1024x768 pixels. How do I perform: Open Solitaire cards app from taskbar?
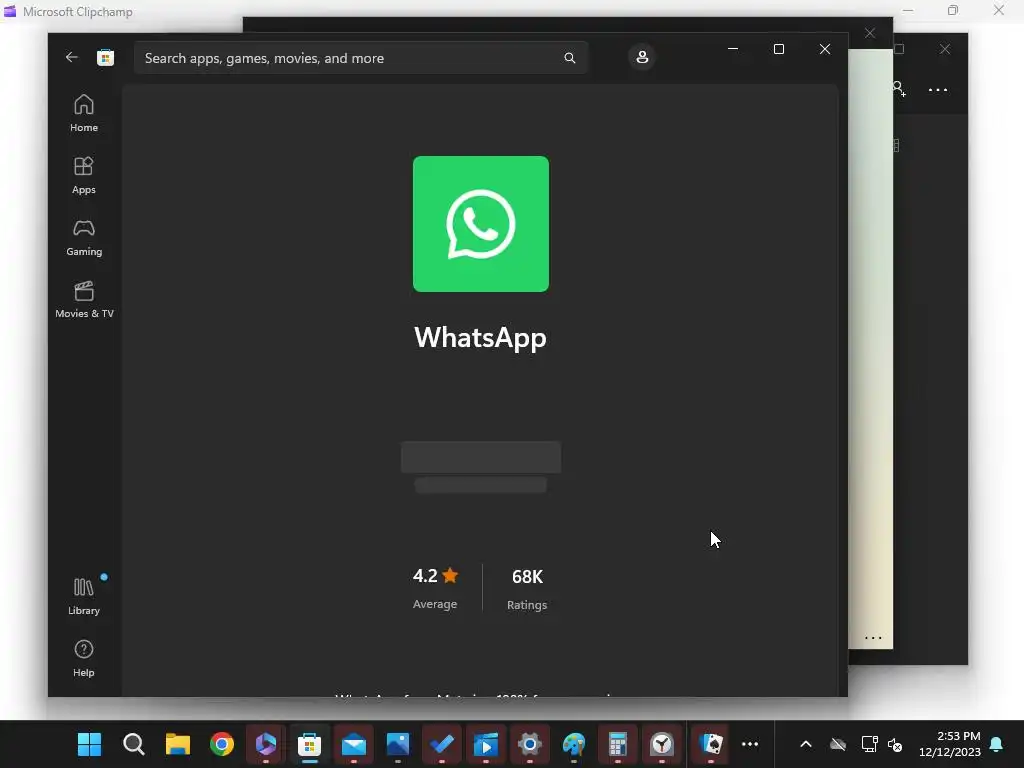[x=711, y=744]
